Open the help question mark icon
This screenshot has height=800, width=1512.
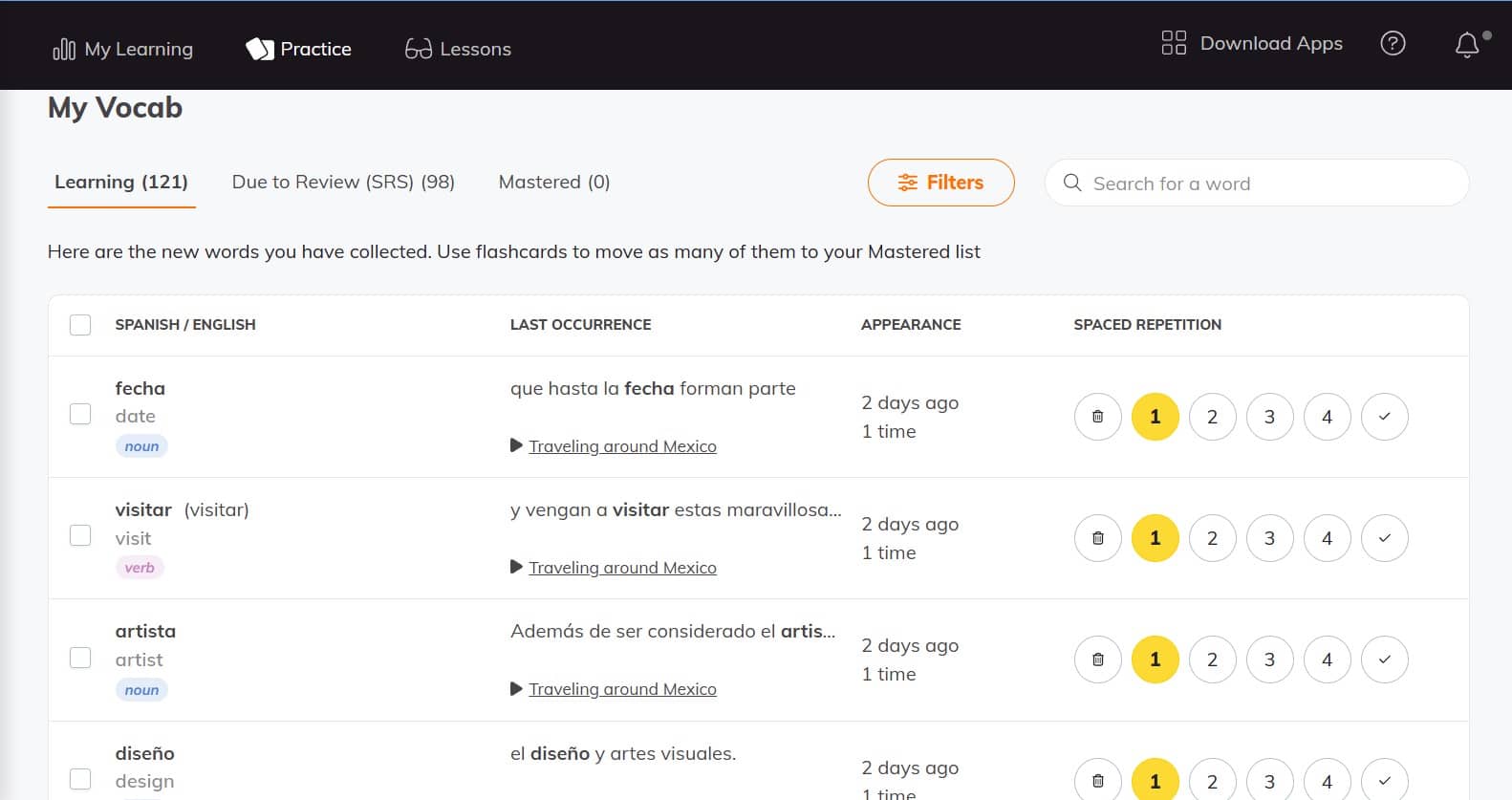coord(1393,44)
